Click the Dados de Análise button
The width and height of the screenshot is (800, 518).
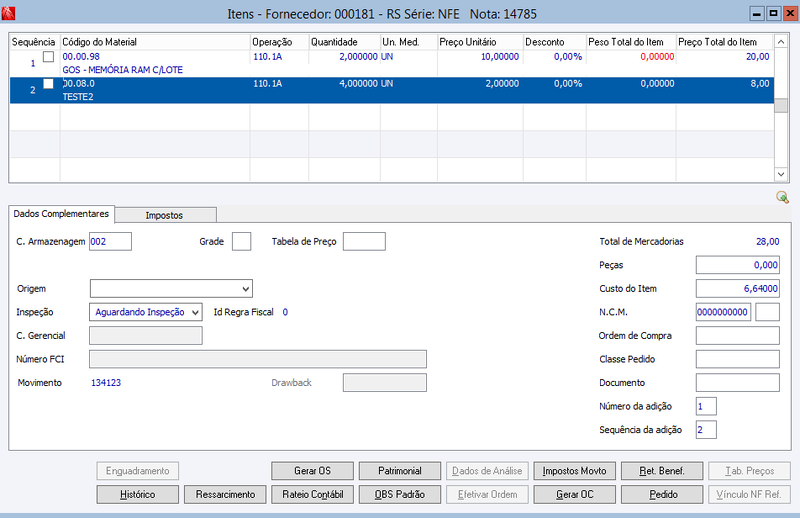point(487,471)
